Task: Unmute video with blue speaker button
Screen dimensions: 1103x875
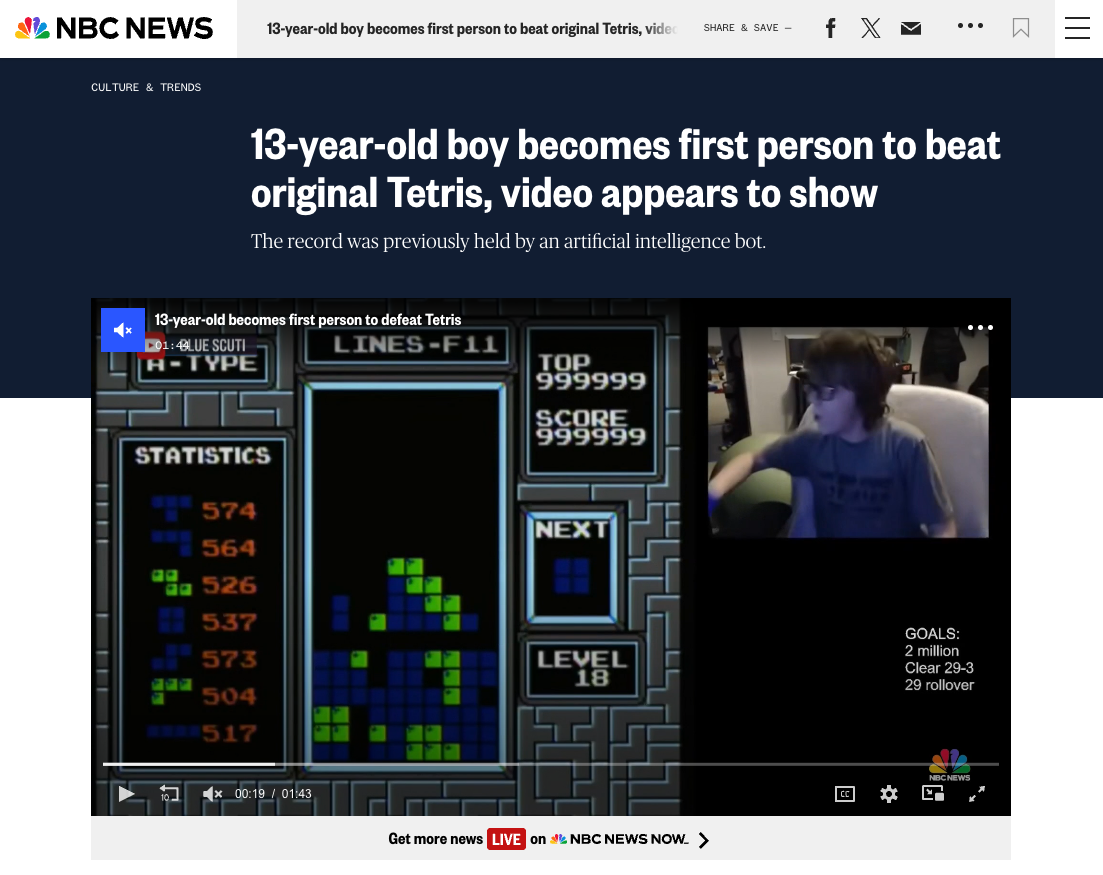Action: coord(123,330)
